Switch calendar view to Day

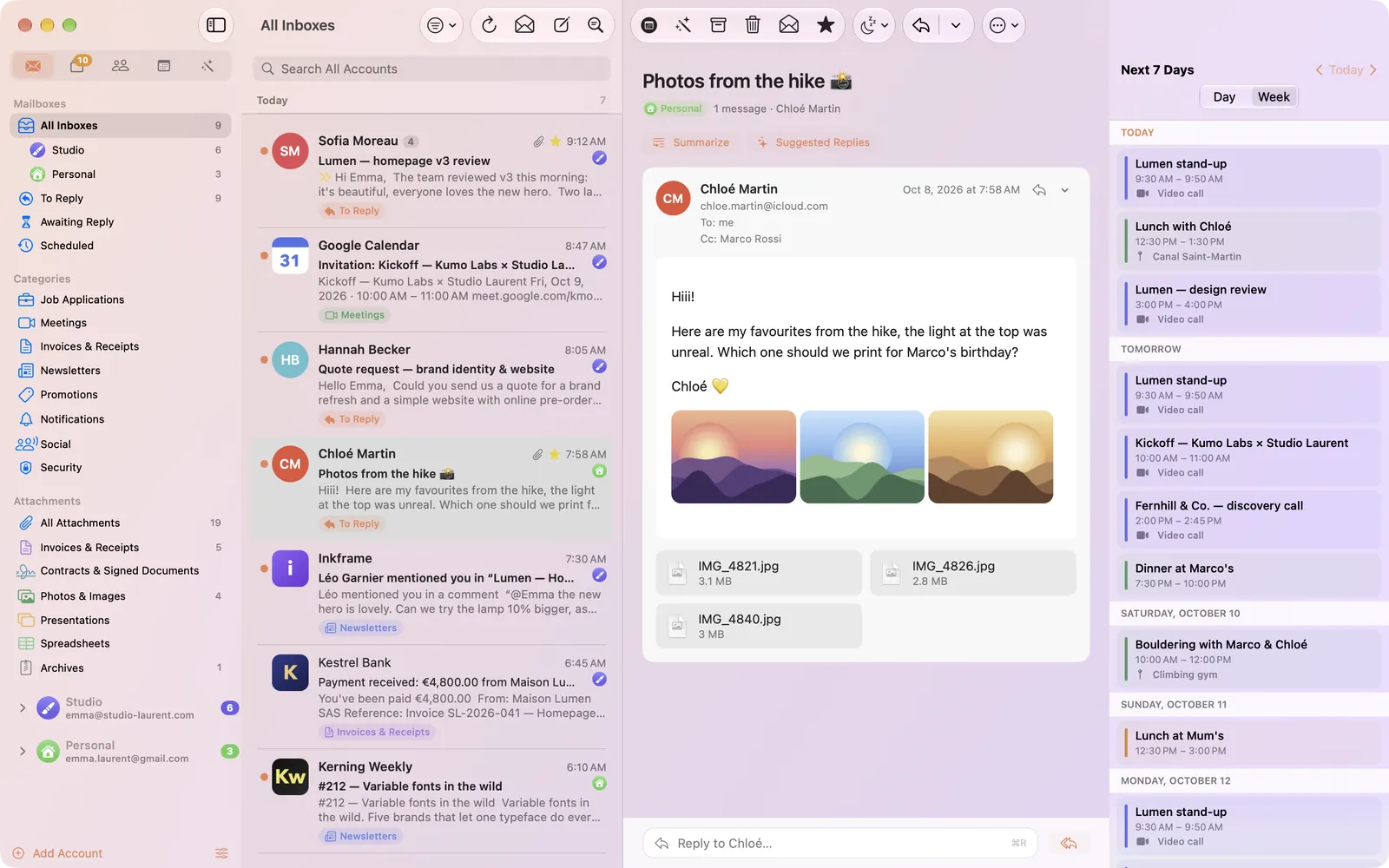pos(1224,97)
